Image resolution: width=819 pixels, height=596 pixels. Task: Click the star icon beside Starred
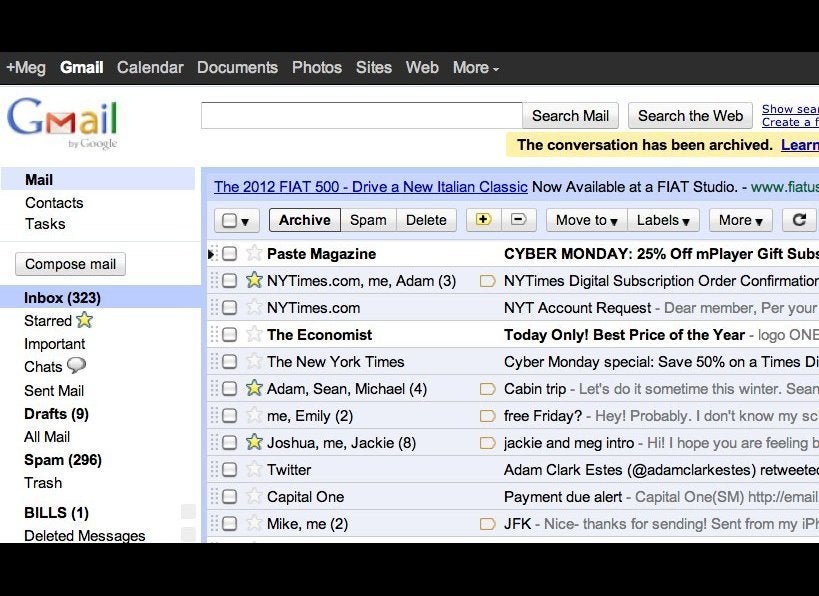coord(84,320)
